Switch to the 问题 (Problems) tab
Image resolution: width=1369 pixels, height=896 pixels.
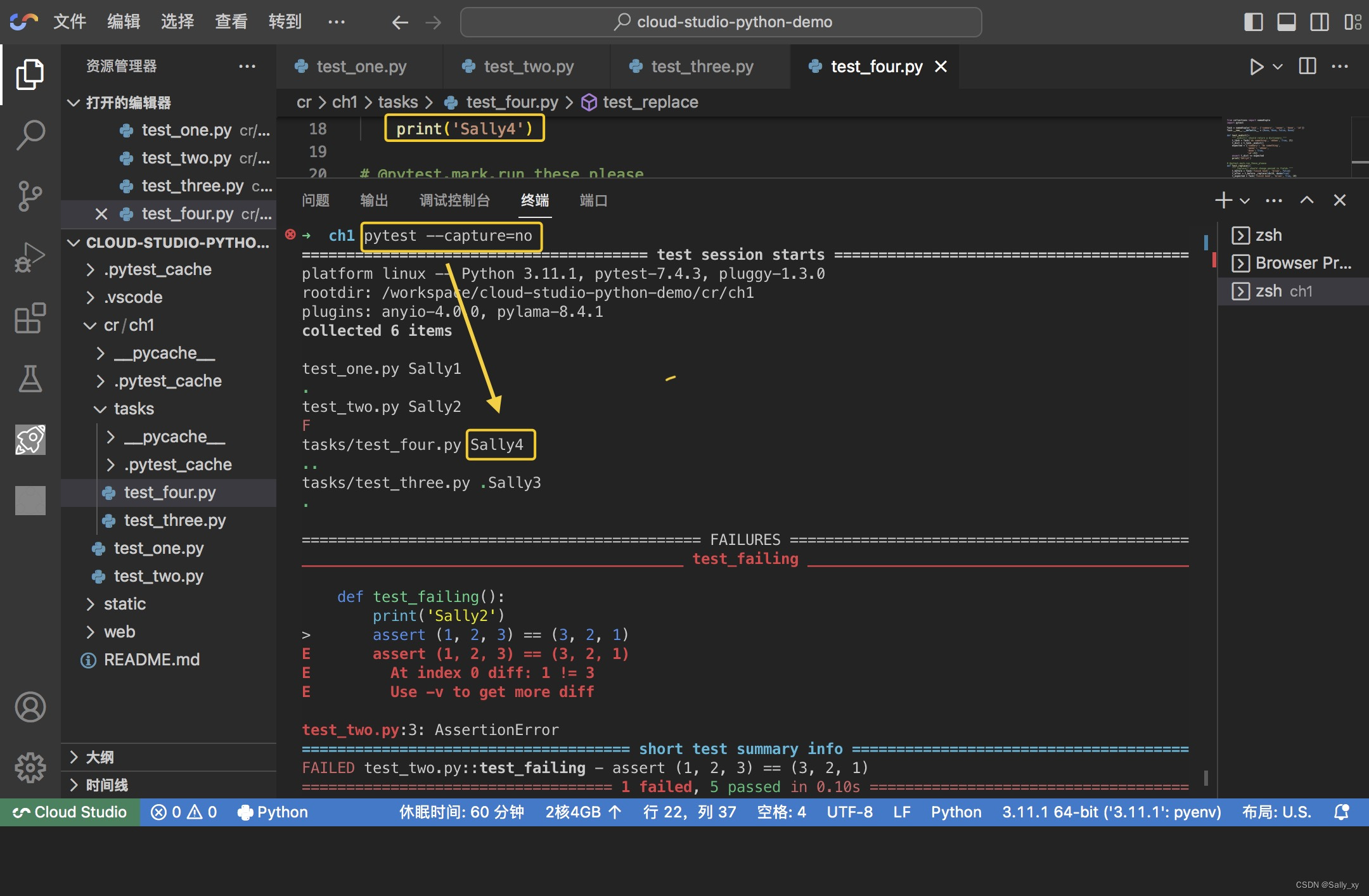316,200
